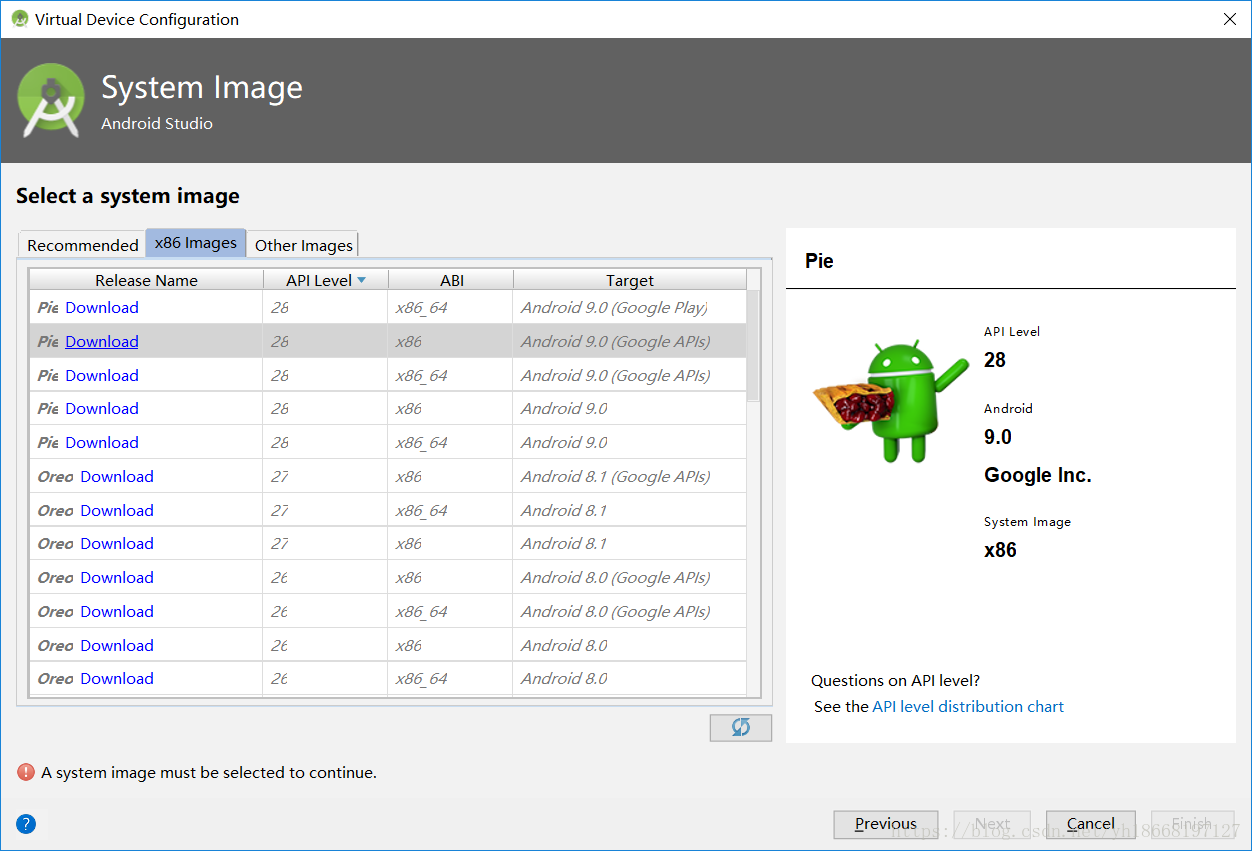Viewport: 1252px width, 851px height.
Task: Sort the table by the Release Name column
Action: click(x=146, y=280)
